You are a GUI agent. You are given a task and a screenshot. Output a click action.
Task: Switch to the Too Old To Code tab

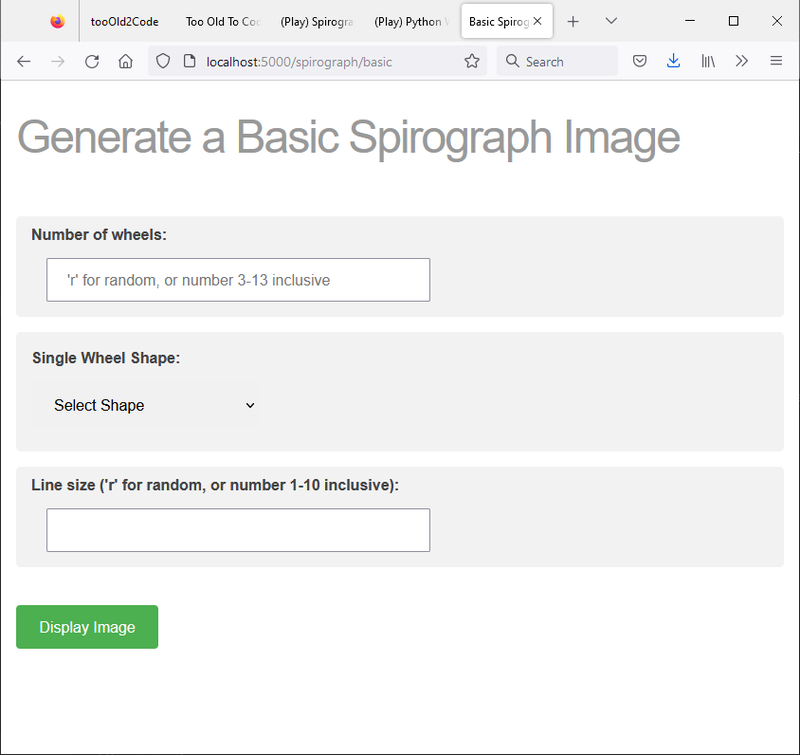[223, 22]
